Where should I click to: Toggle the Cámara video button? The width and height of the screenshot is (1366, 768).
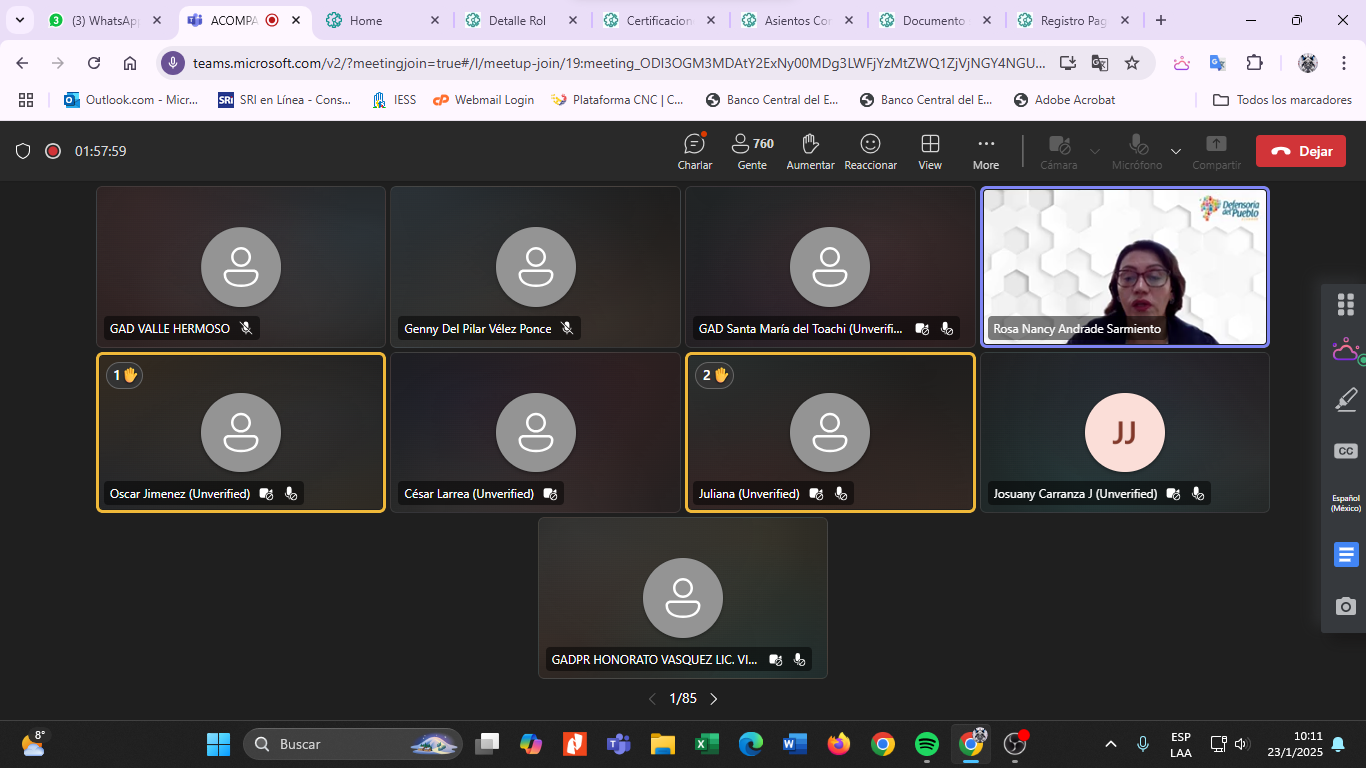1058,151
